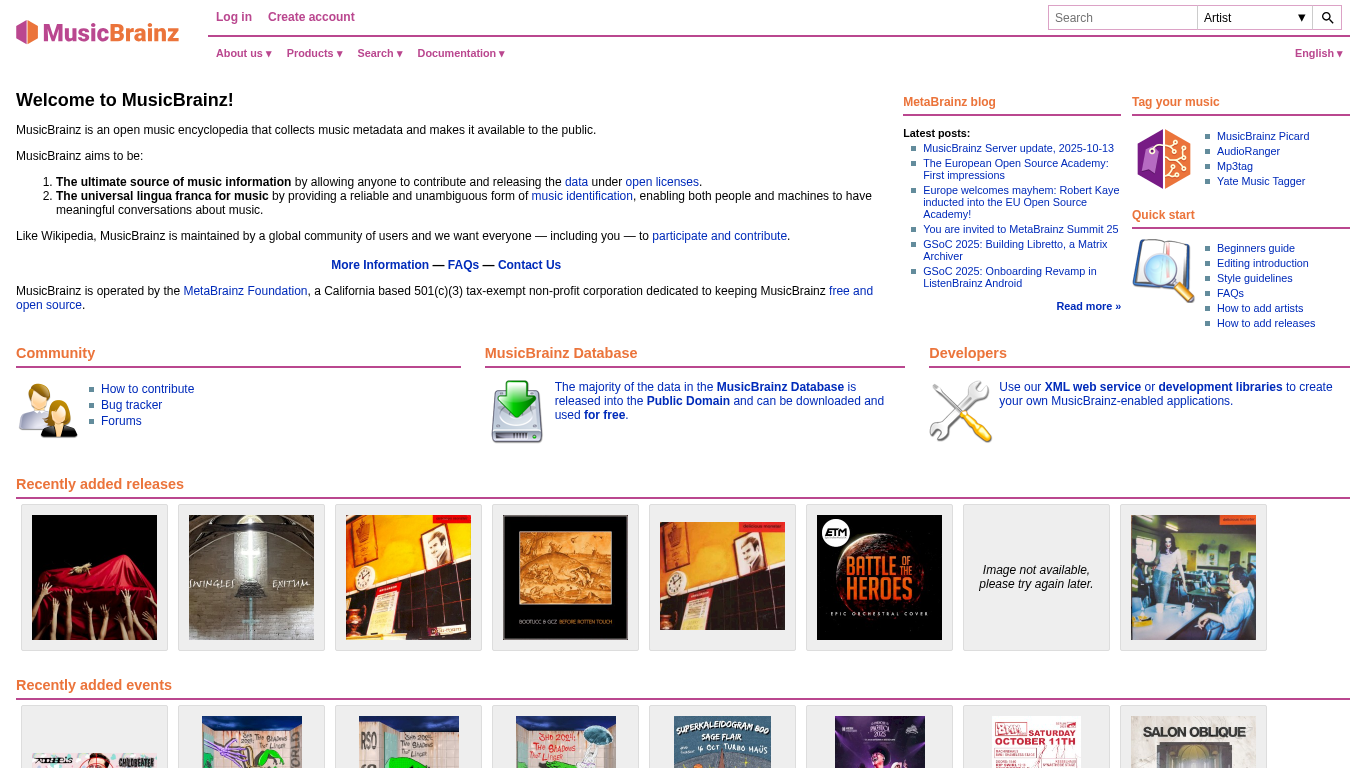Click the database download icon
Screen dimensions: 1366x768
click(x=517, y=411)
